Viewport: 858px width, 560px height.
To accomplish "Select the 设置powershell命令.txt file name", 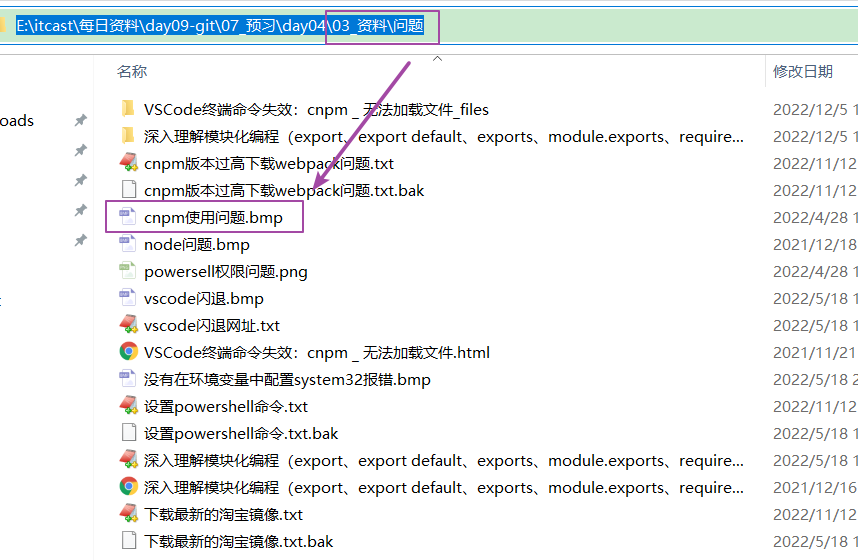I will [226, 406].
